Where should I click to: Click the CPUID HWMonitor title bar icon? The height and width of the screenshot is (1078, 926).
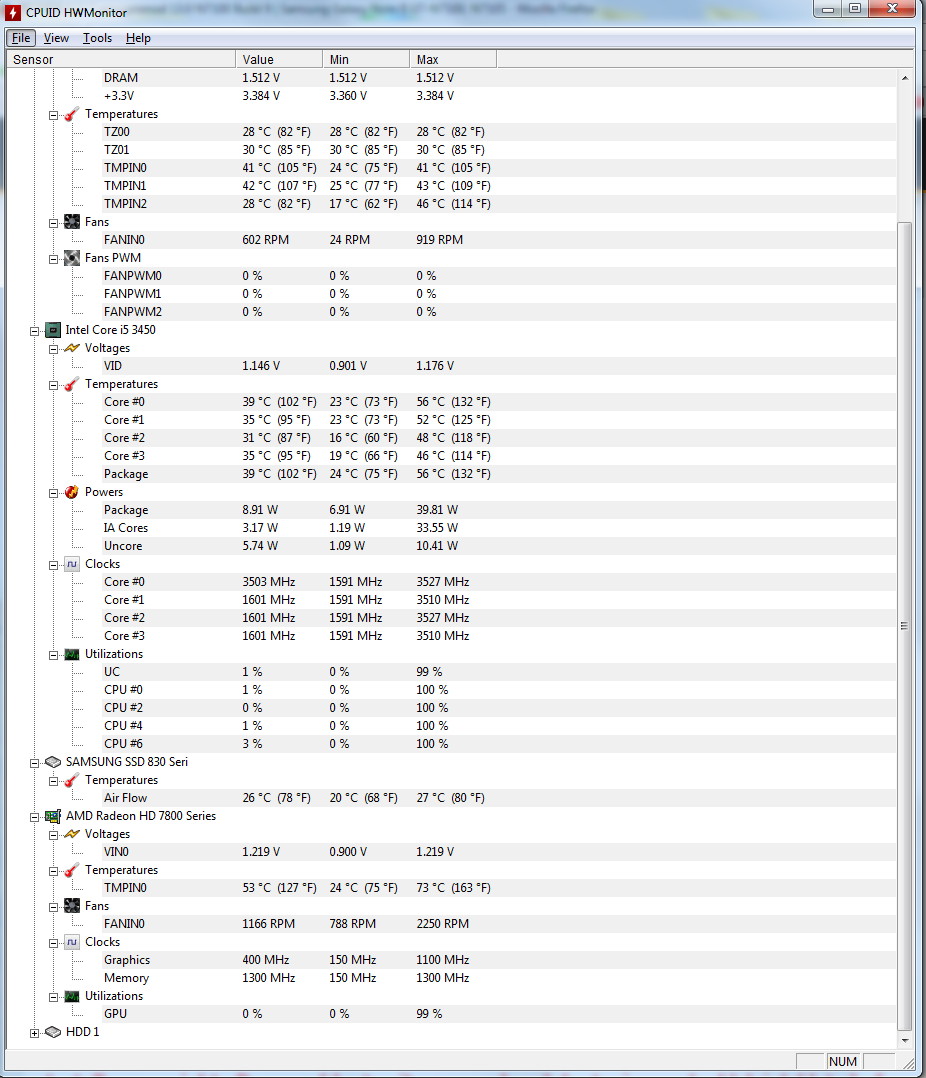(x=12, y=12)
